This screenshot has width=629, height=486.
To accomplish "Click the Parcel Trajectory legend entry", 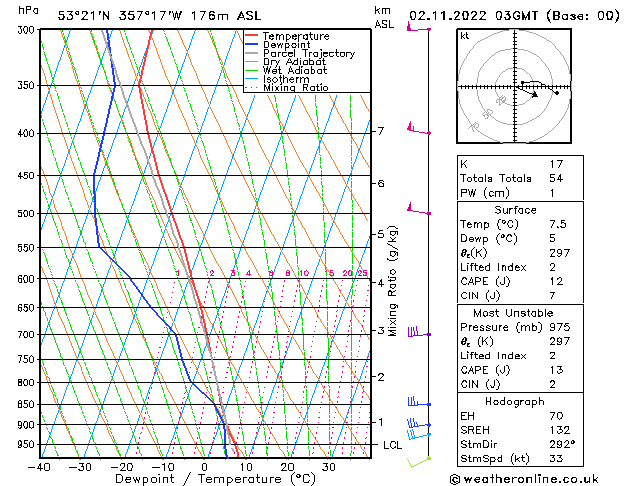I will 308,53.
